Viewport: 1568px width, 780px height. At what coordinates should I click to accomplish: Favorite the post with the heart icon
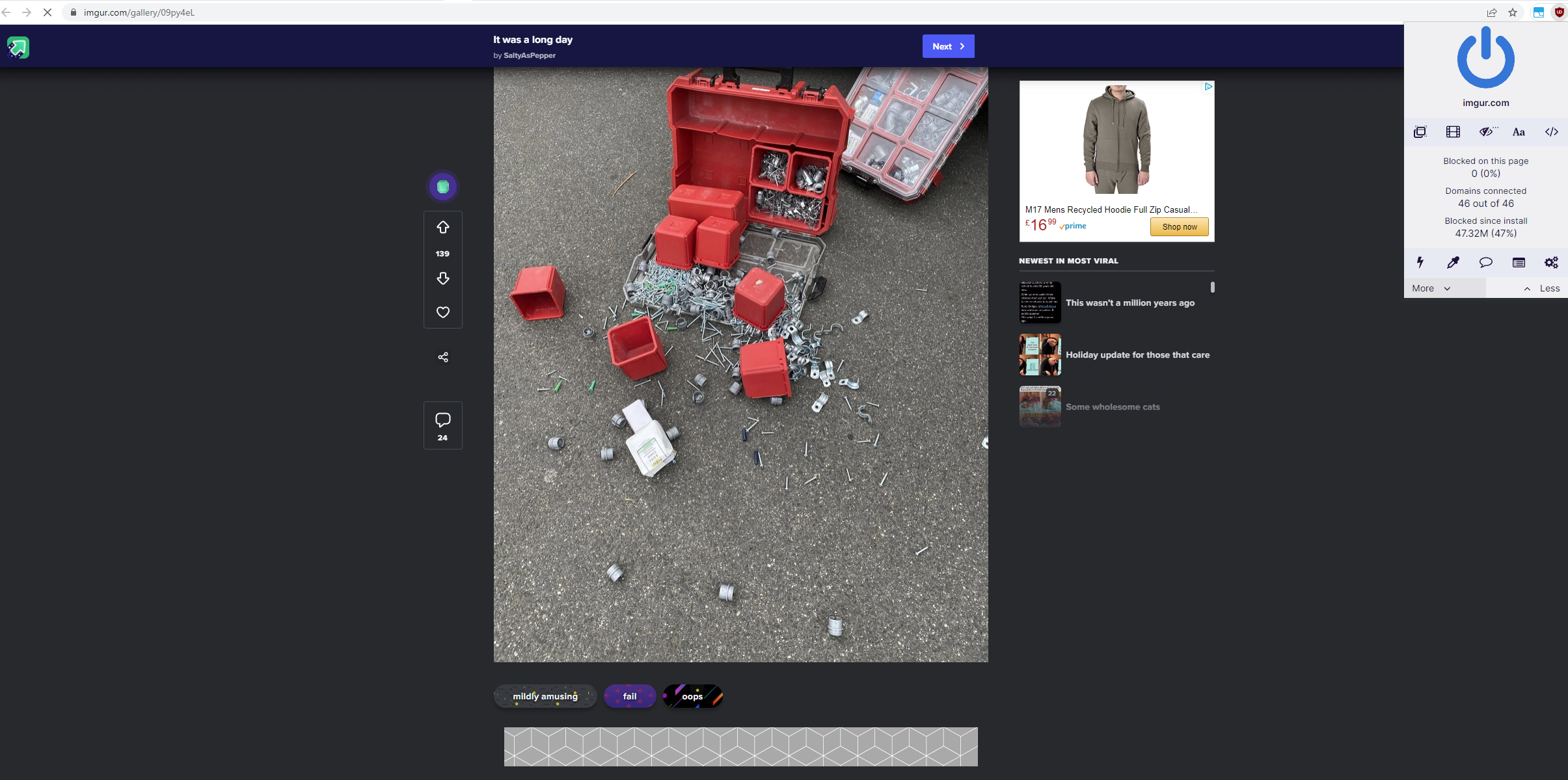[442, 312]
